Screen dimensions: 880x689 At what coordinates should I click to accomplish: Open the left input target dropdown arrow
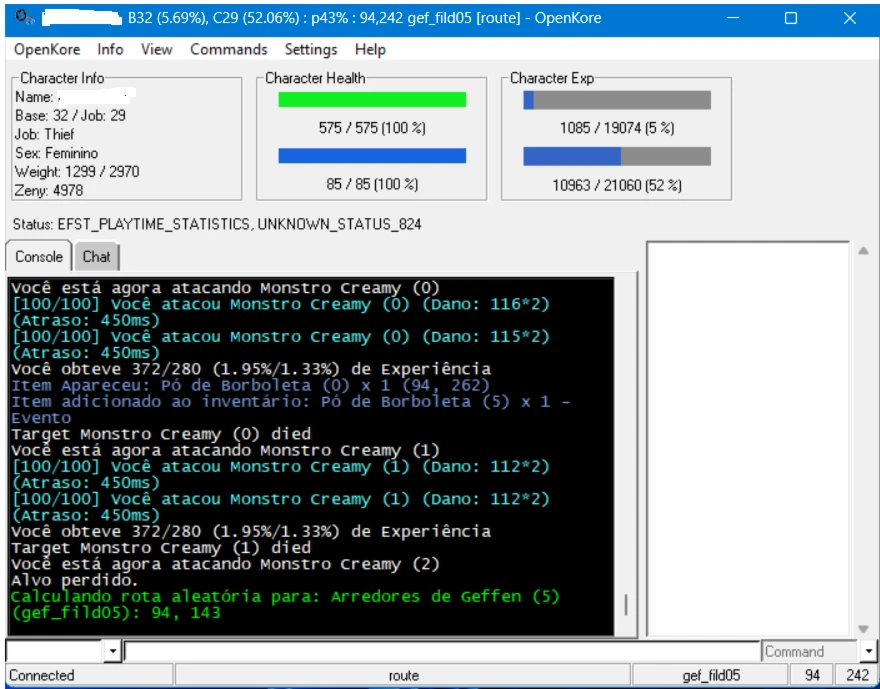(113, 651)
